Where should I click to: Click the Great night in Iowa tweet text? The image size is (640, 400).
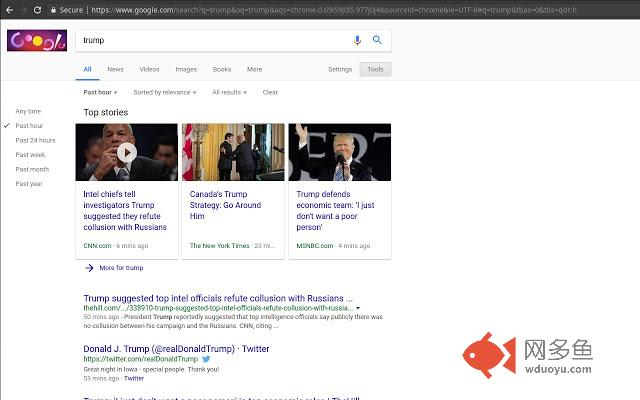coord(151,369)
